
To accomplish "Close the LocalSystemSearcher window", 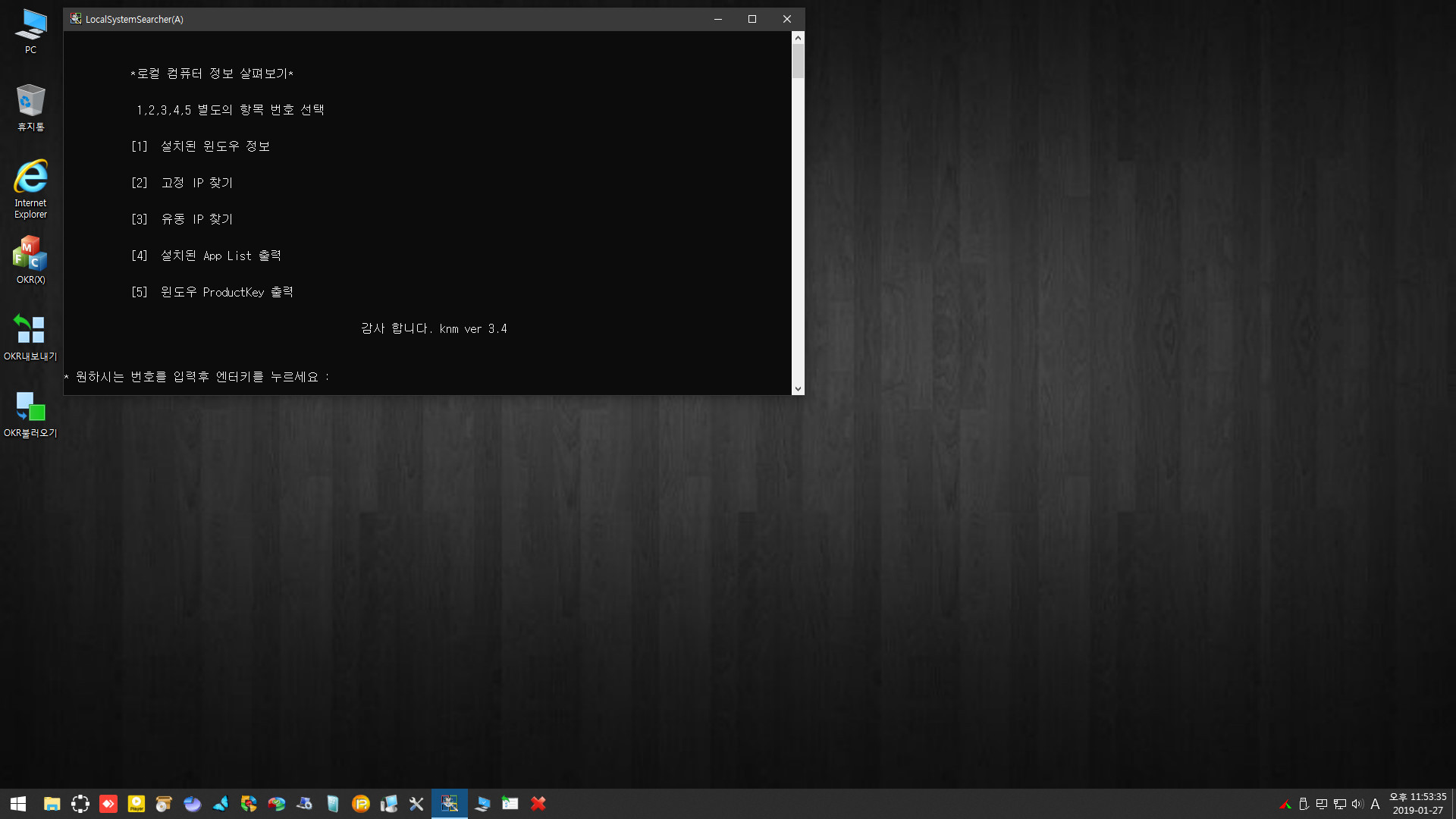I will point(787,19).
